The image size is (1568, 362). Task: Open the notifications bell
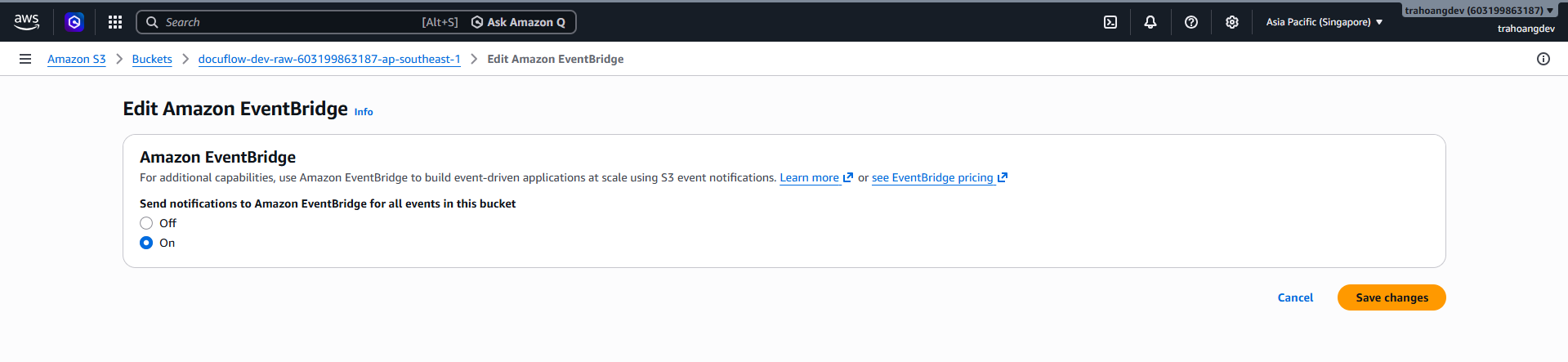(1150, 22)
